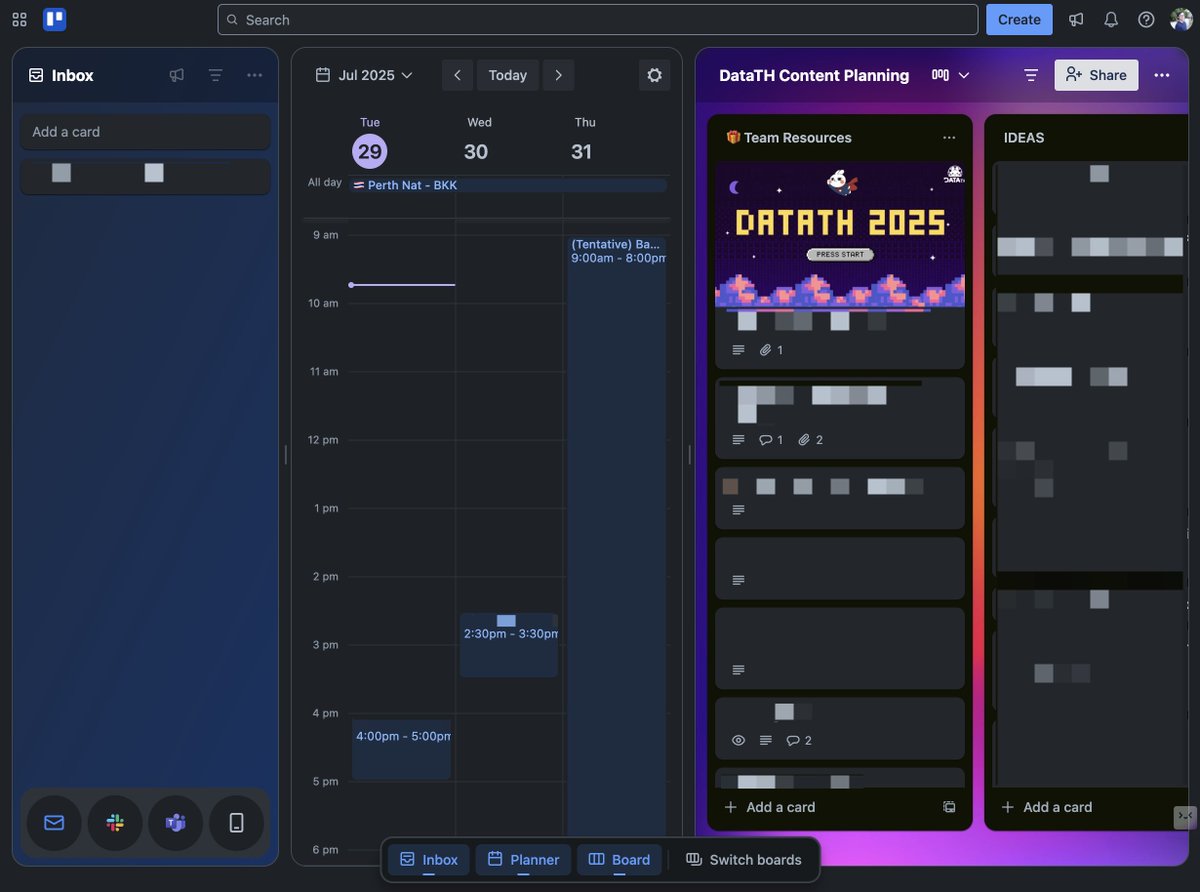Open Team Resources list actions menu
The height and width of the screenshot is (892, 1200).
(949, 138)
